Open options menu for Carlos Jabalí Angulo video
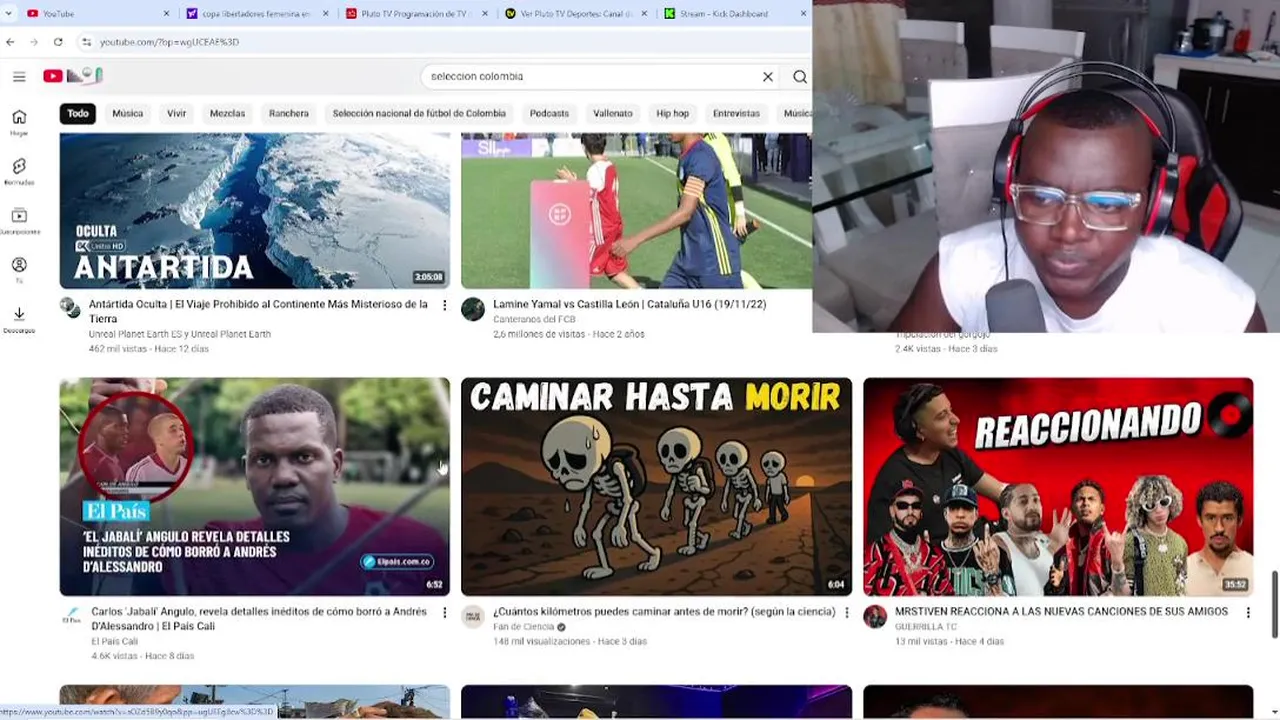This screenshot has width=1280, height=720. coord(445,612)
